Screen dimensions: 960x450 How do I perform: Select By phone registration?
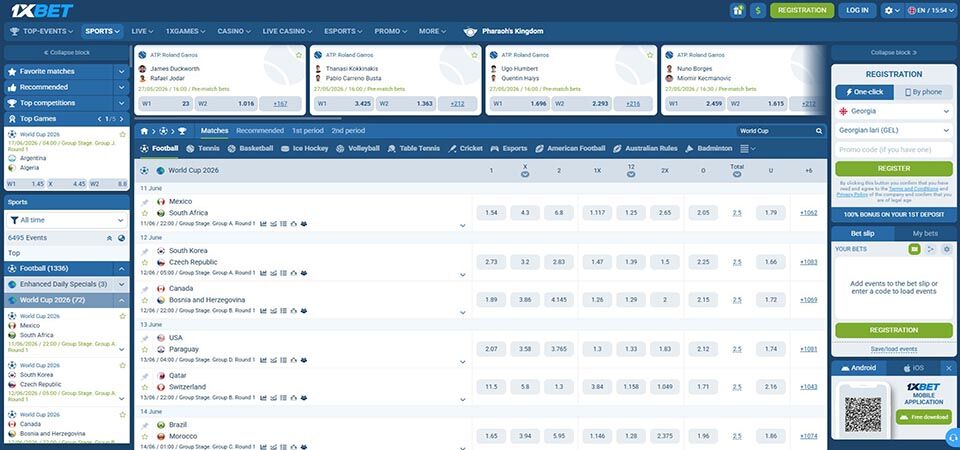[x=923, y=92]
